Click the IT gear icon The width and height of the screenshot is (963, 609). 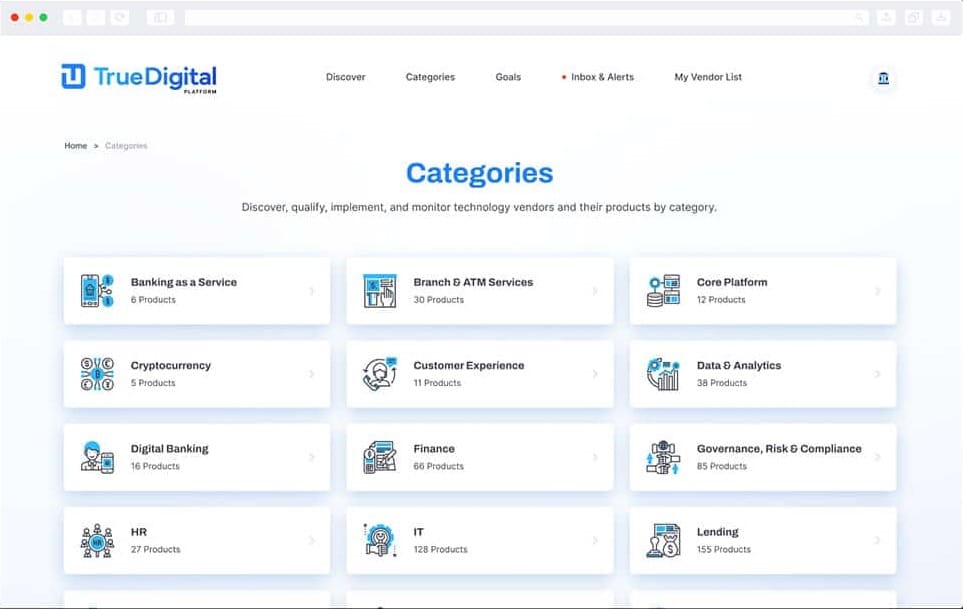tap(380, 540)
